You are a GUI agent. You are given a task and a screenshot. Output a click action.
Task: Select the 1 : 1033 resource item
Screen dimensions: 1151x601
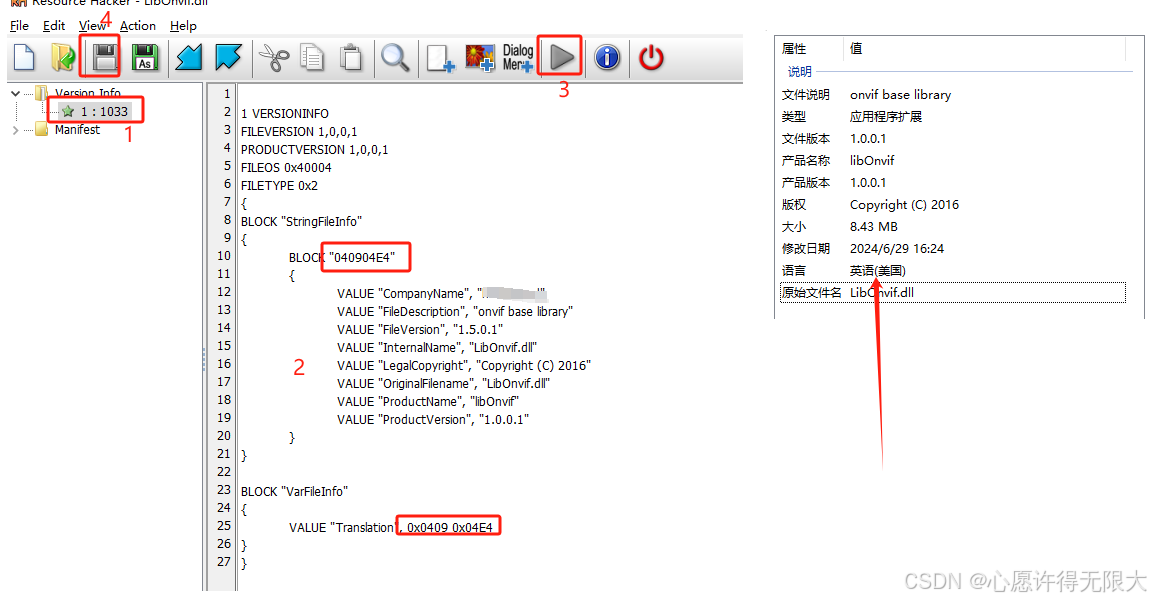click(x=95, y=112)
